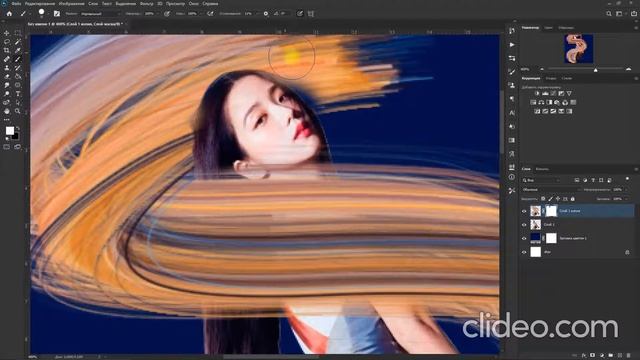The height and width of the screenshot is (360, 640).
Task: Toggle lock all padlock icon
Action: pyautogui.click(x=573, y=199)
